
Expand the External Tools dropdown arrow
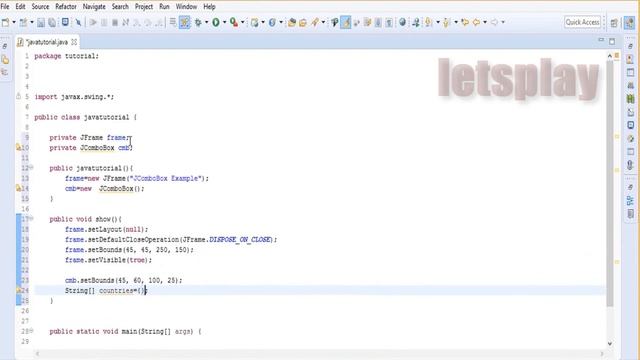point(242,22)
